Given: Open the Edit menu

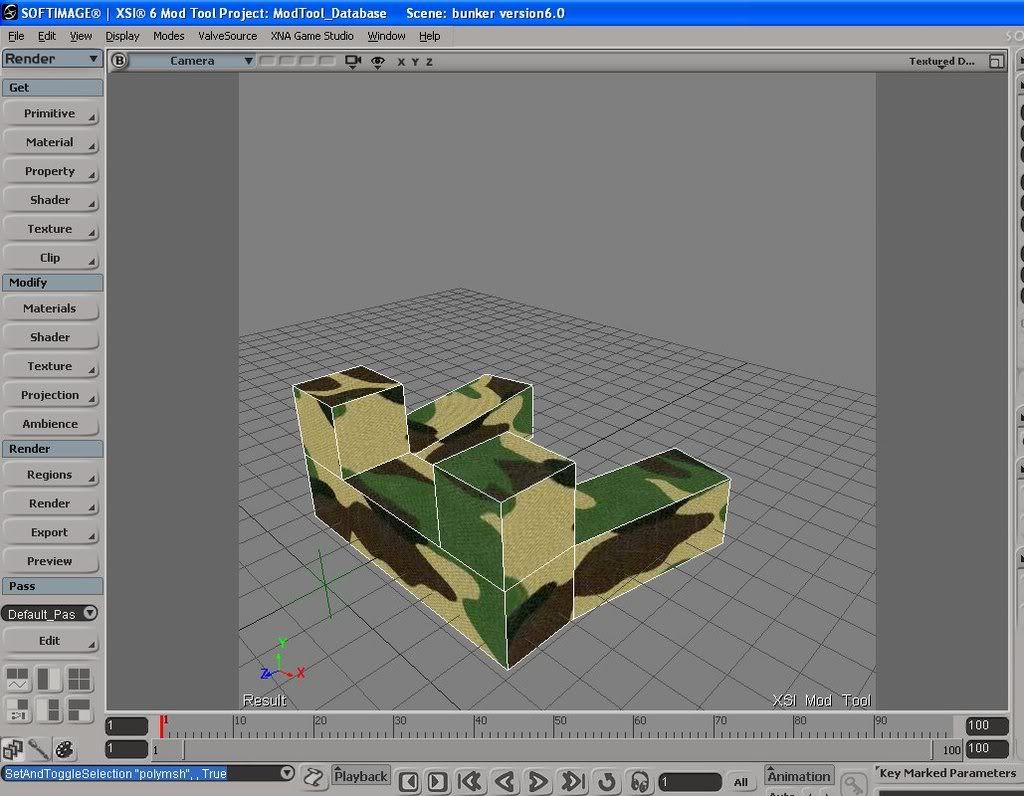Looking at the screenshot, I should [46, 36].
